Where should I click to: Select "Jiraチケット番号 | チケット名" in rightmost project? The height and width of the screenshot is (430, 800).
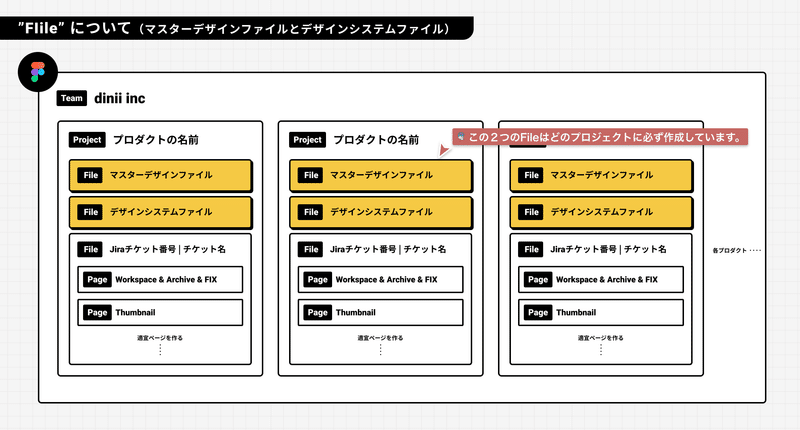pyautogui.click(x=608, y=249)
